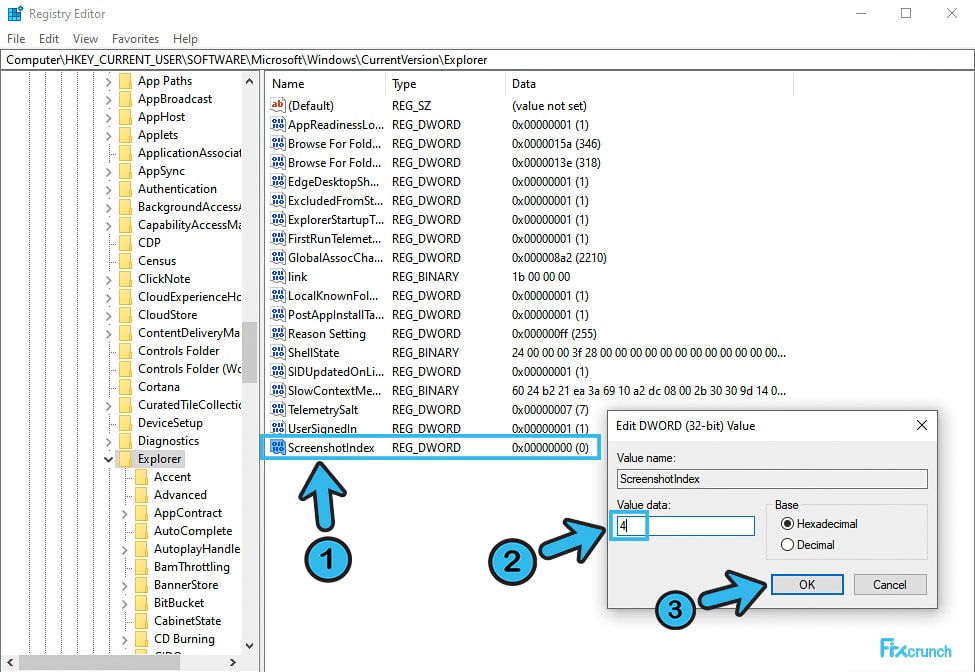975x672 pixels.
Task: Click the tree pane vertical scrollbar thumb
Action: coord(249,352)
